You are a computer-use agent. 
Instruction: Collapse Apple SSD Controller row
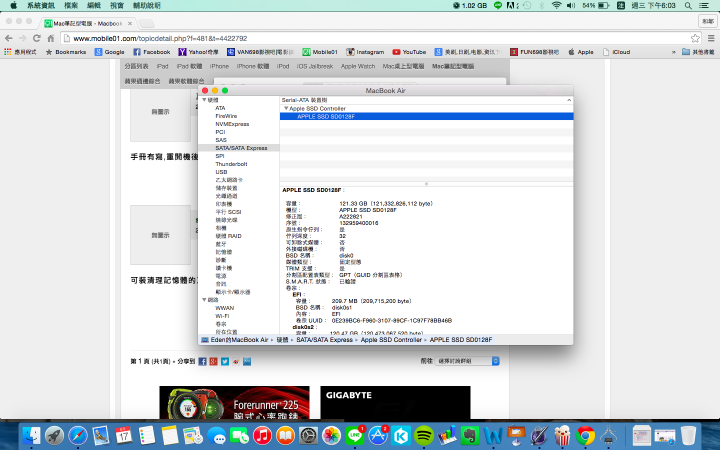286,108
